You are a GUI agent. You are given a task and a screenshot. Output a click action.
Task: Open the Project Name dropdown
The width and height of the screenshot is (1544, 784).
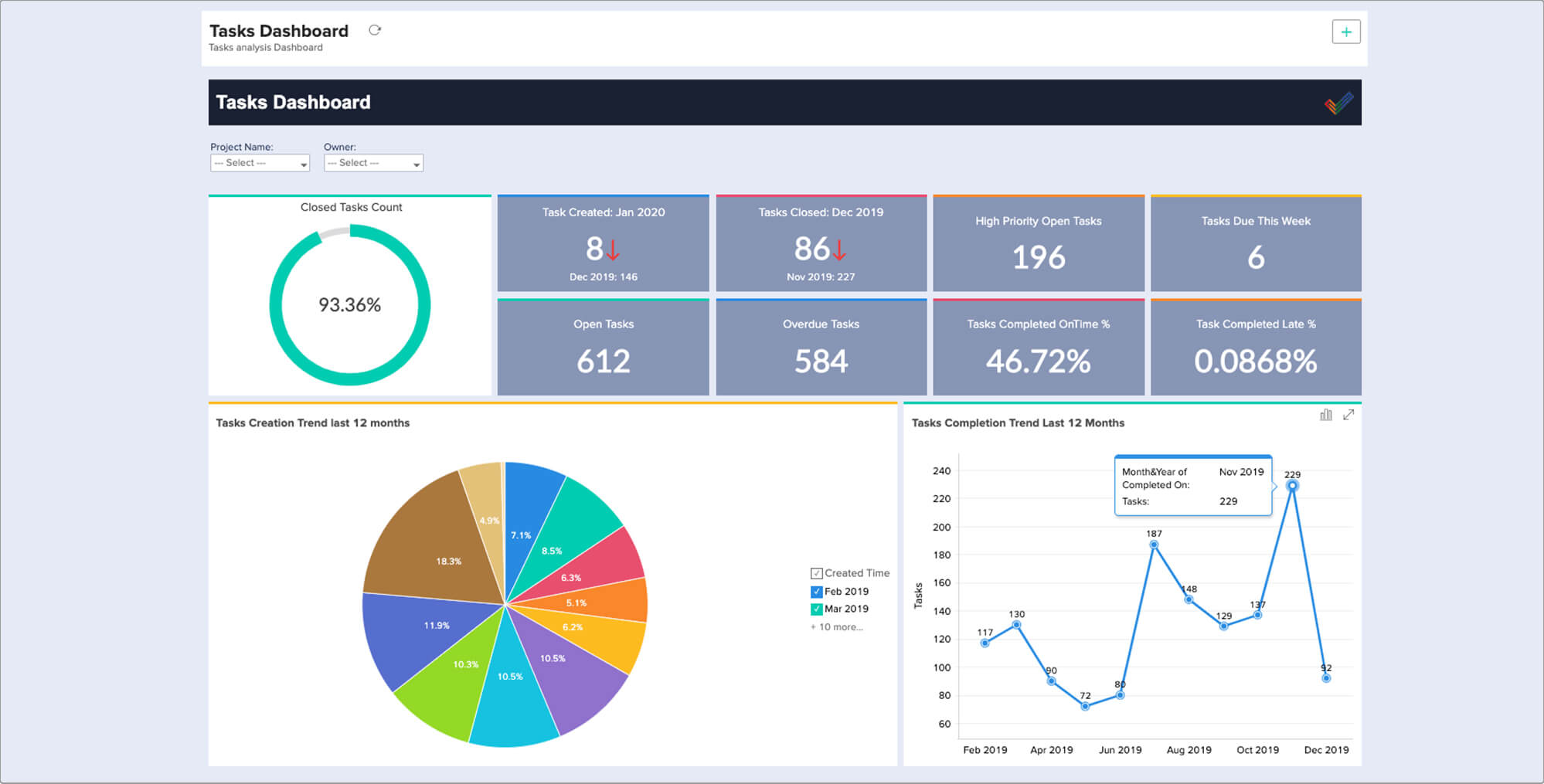pyautogui.click(x=260, y=163)
